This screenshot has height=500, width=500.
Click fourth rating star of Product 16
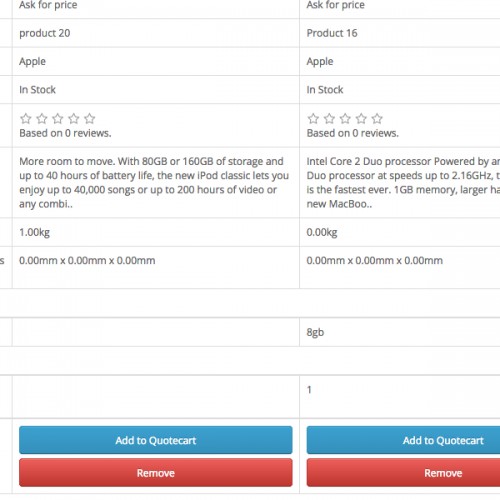click(361, 119)
